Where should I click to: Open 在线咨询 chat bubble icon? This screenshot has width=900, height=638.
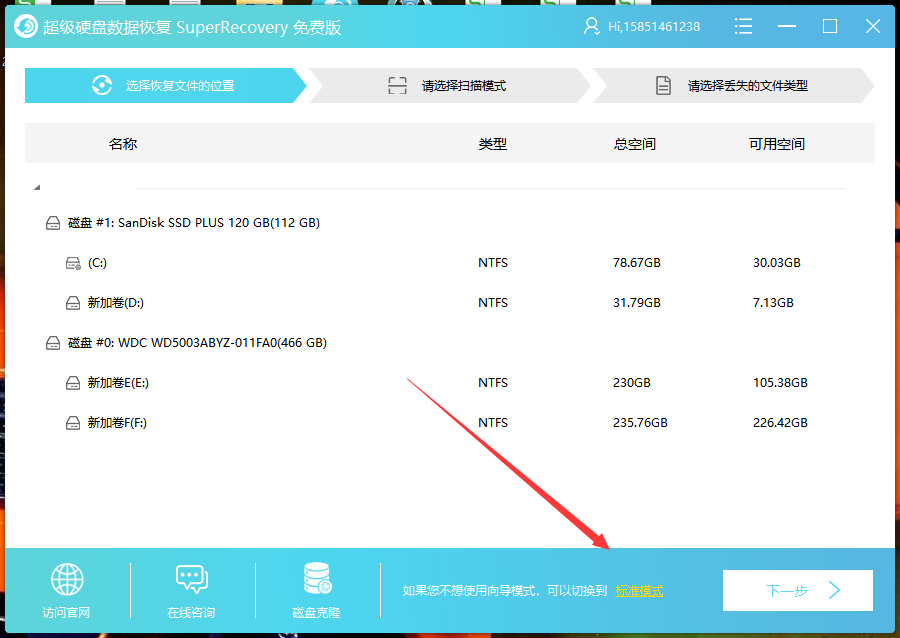[x=192, y=579]
